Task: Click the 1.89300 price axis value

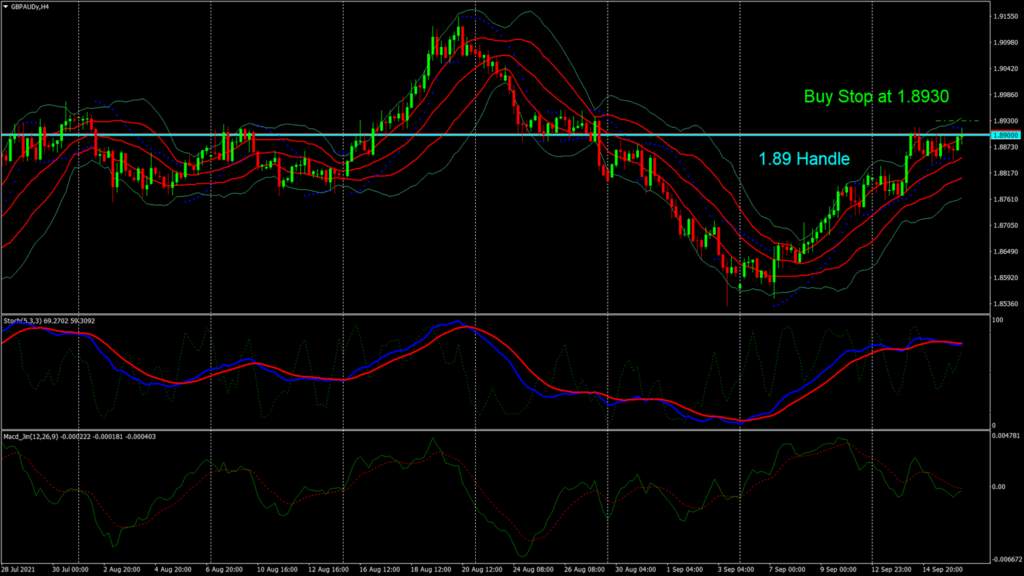Action: click(1006, 121)
